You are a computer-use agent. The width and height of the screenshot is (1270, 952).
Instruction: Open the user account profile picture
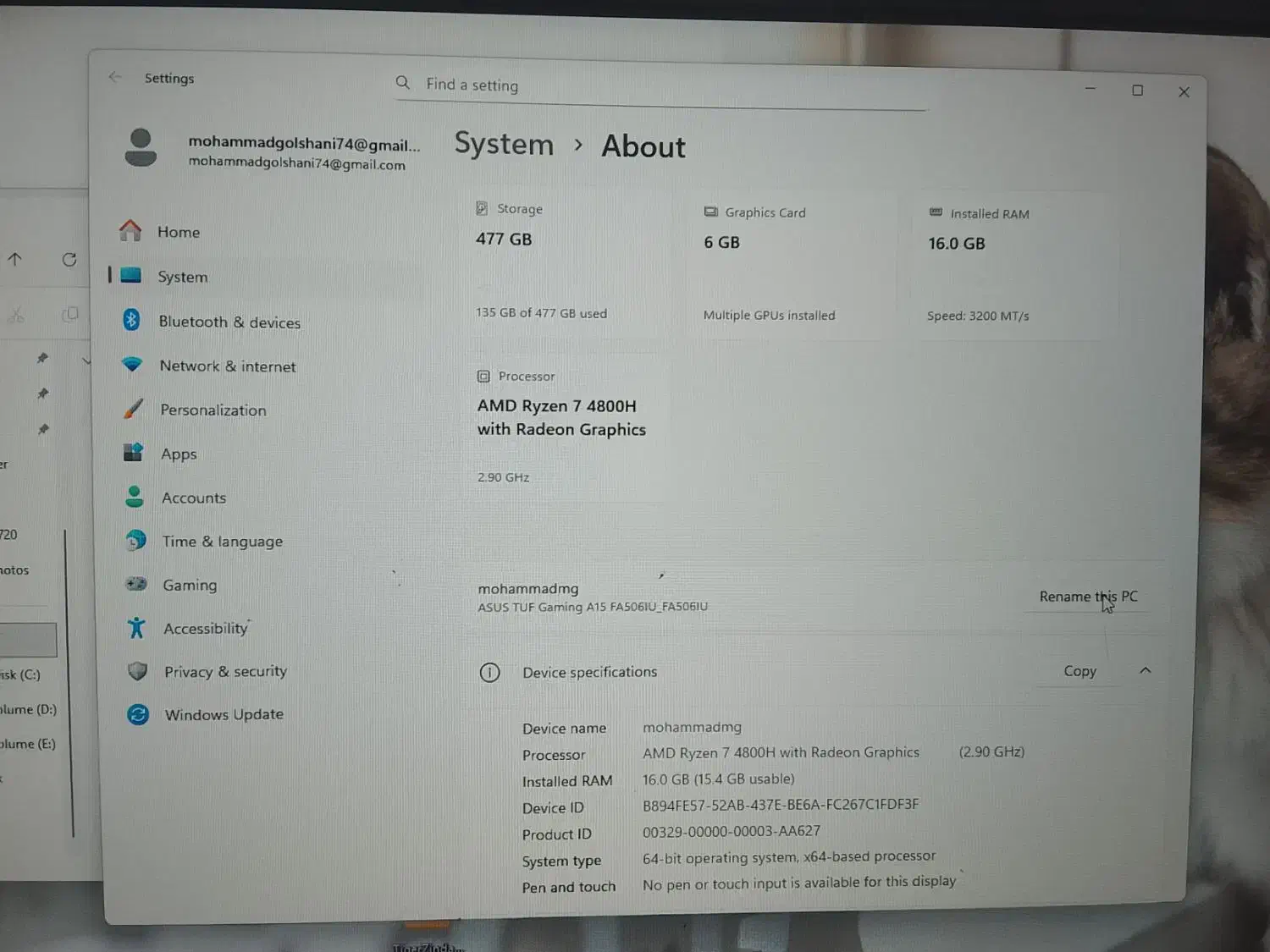tap(141, 148)
